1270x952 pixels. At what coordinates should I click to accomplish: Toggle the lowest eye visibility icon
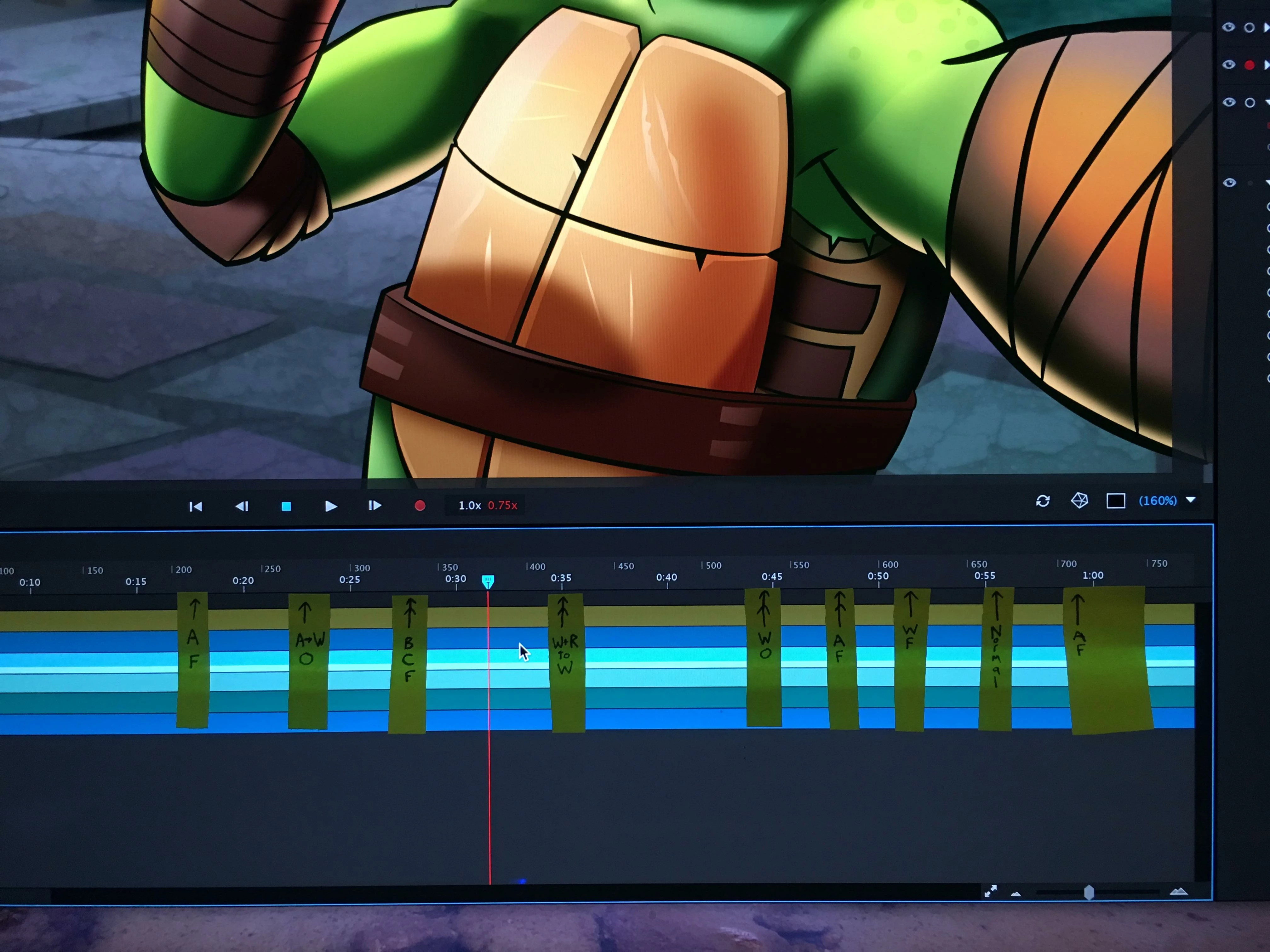[1229, 183]
